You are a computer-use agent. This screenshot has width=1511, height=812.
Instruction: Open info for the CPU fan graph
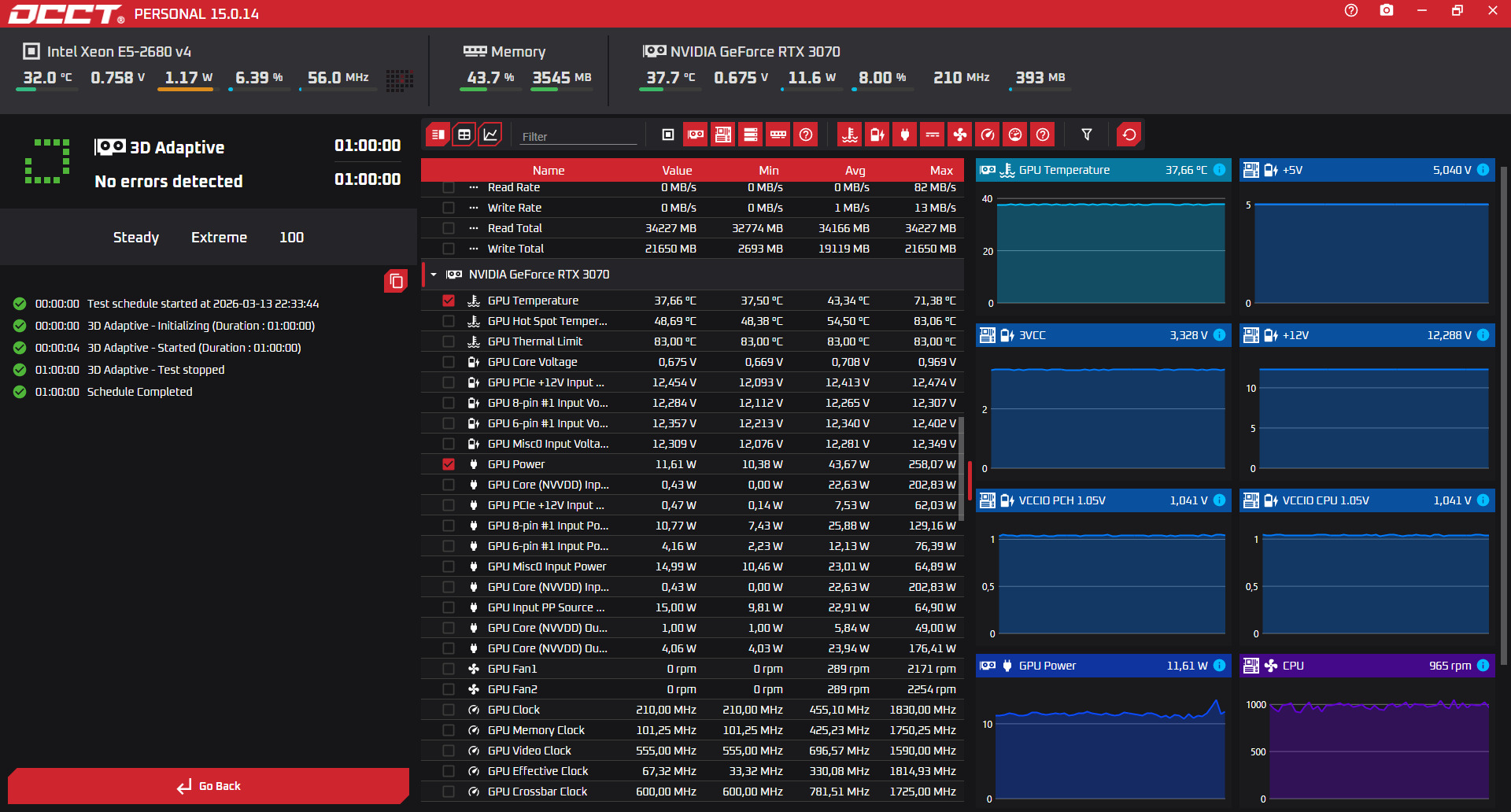point(1483,666)
